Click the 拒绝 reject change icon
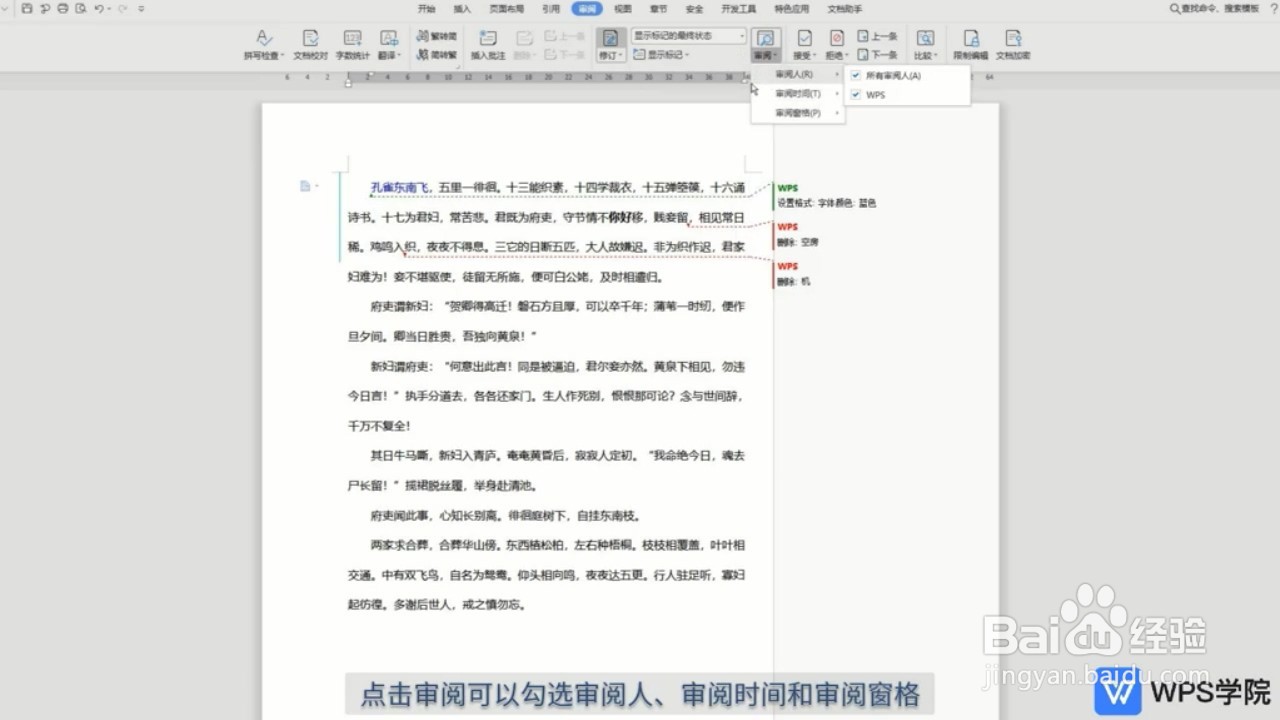The image size is (1280, 720). tap(836, 38)
